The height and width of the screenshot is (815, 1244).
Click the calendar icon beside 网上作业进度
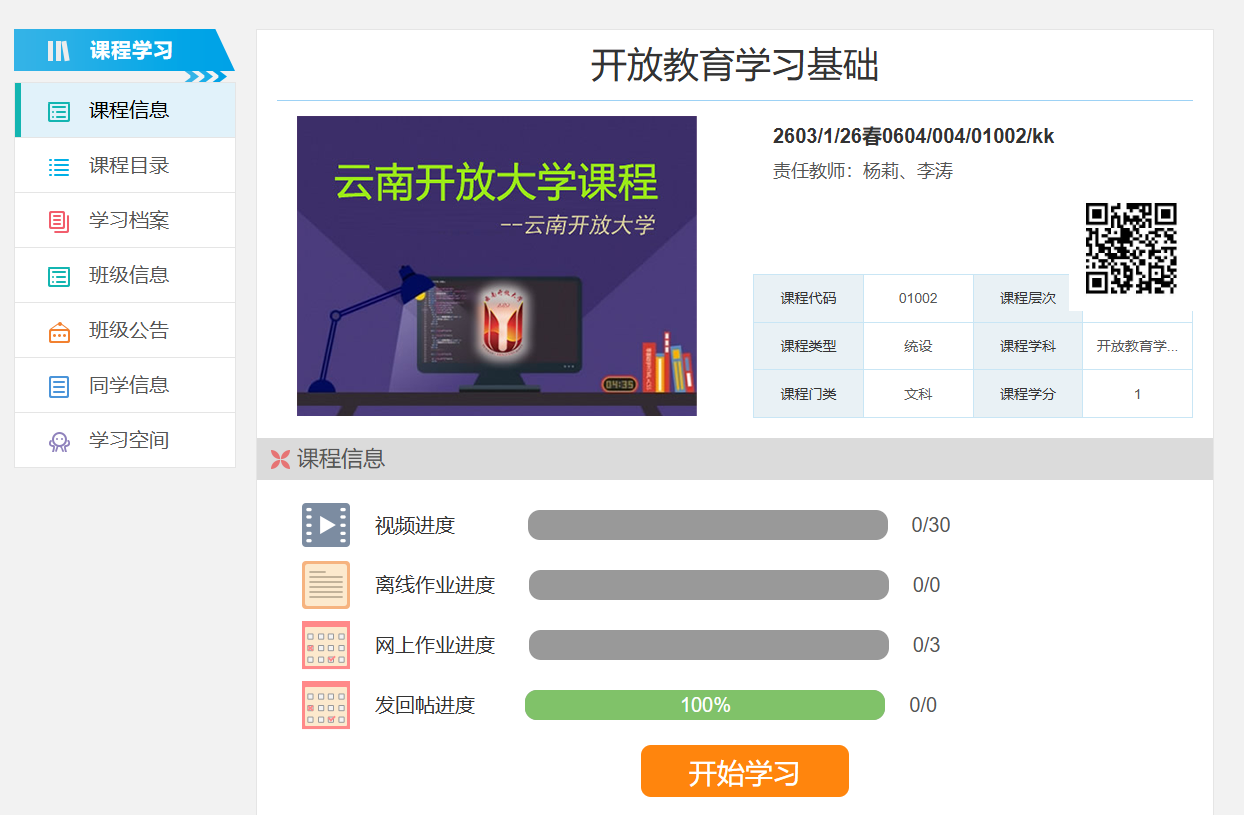[326, 645]
